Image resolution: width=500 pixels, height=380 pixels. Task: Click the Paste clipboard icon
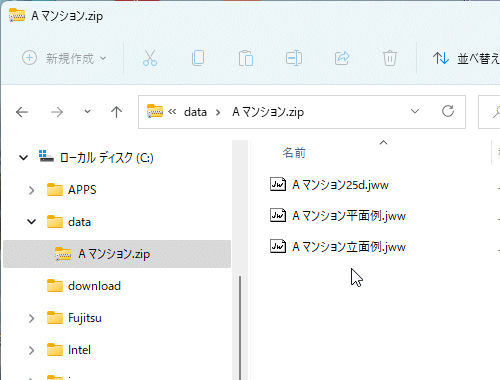coord(246,58)
